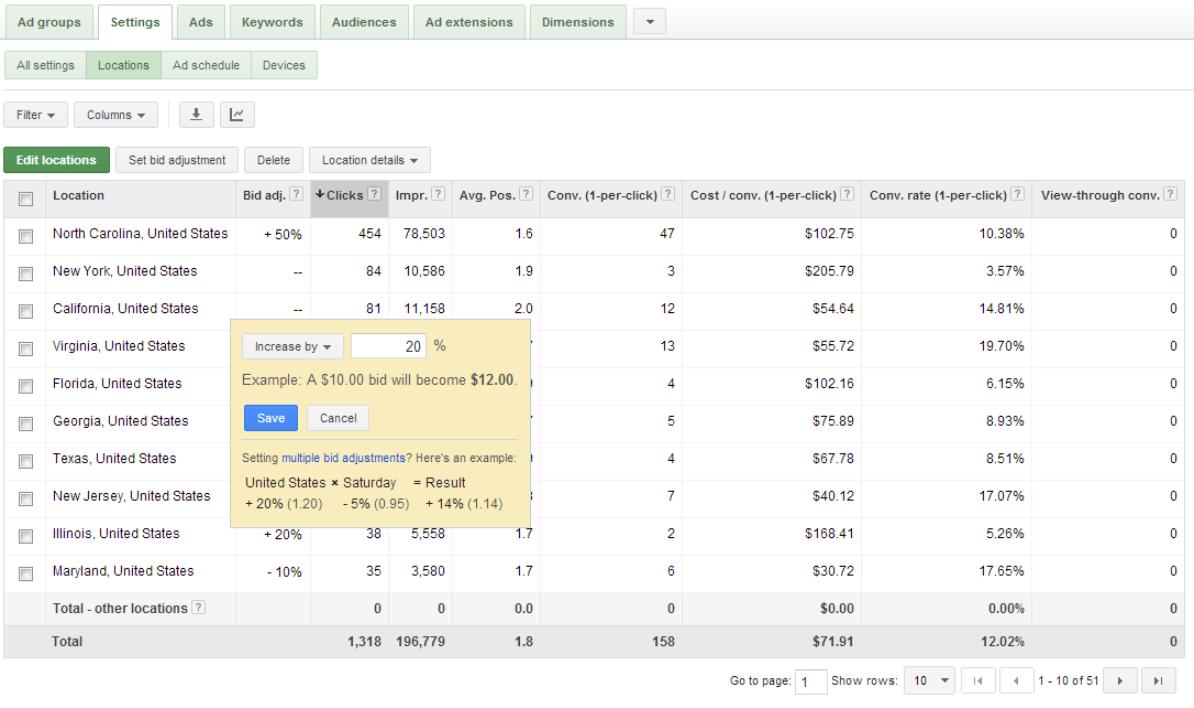This screenshot has width=1194, height=708.
Task: Open help for Total - other locations
Action: pyautogui.click(x=198, y=607)
